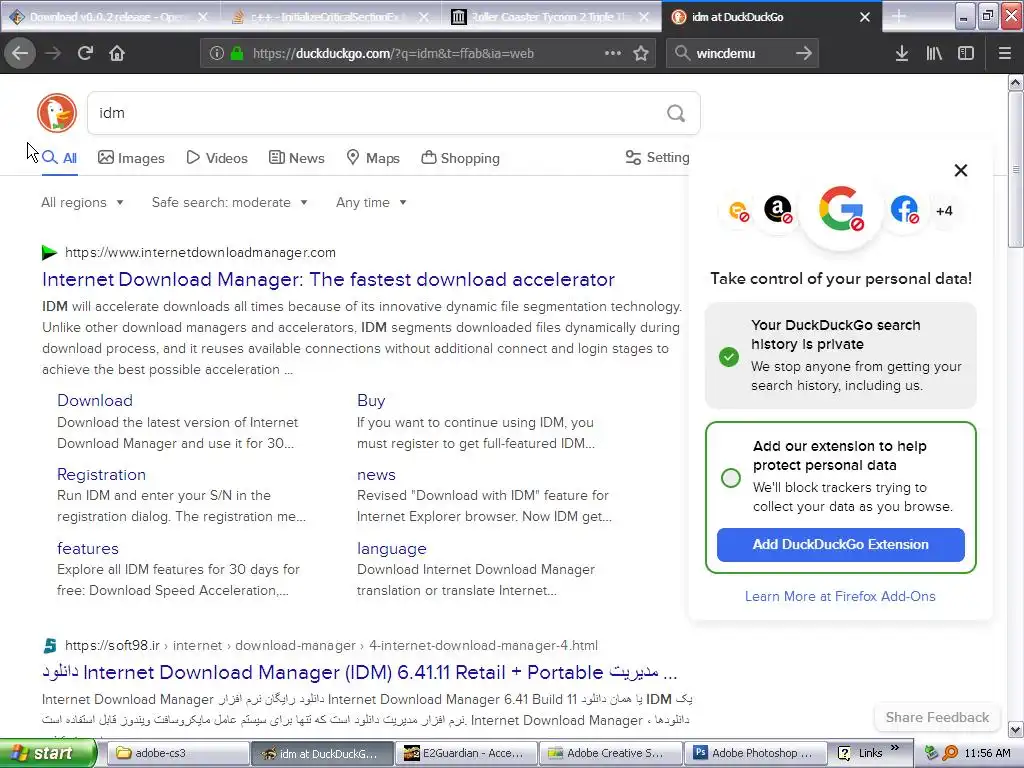Switch to Adobe Photoshop taskbar window
This screenshot has width=1024, height=768.
[x=755, y=753]
